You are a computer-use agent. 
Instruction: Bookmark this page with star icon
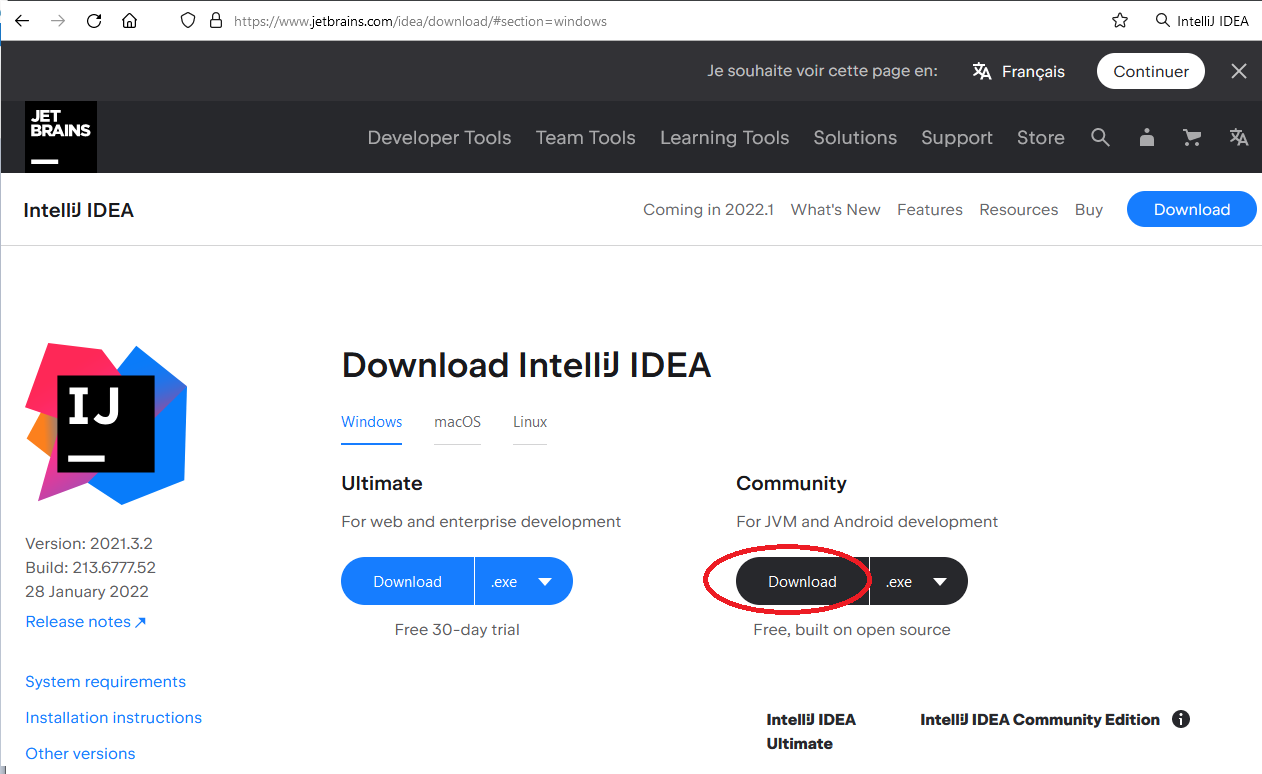click(x=1120, y=20)
